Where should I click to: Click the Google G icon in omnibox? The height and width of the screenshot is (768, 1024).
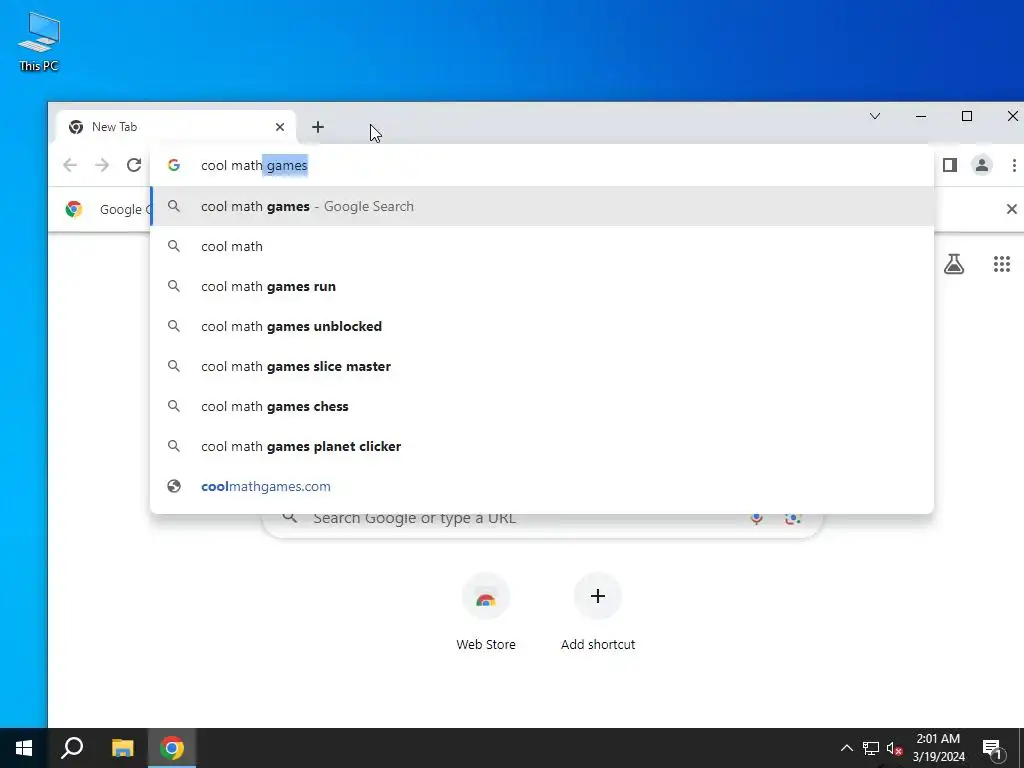(x=174, y=165)
